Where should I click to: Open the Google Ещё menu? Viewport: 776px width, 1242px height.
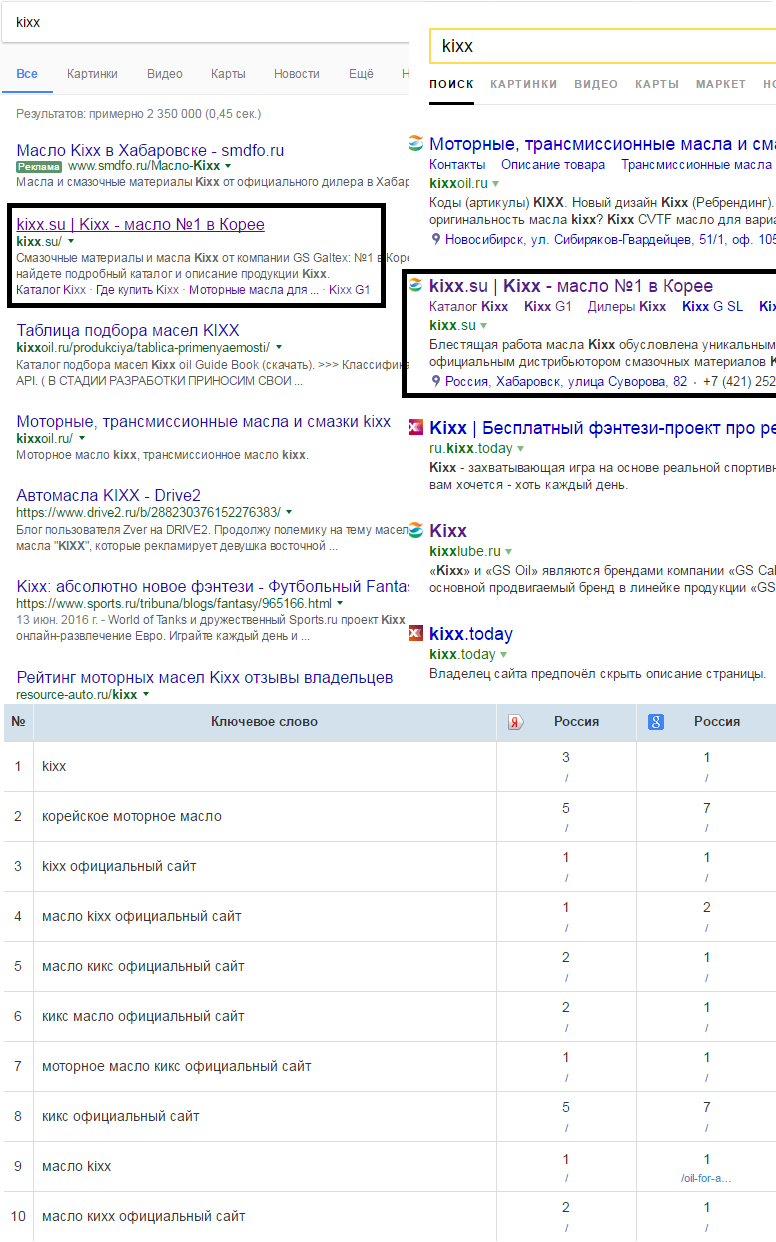pyautogui.click(x=361, y=74)
